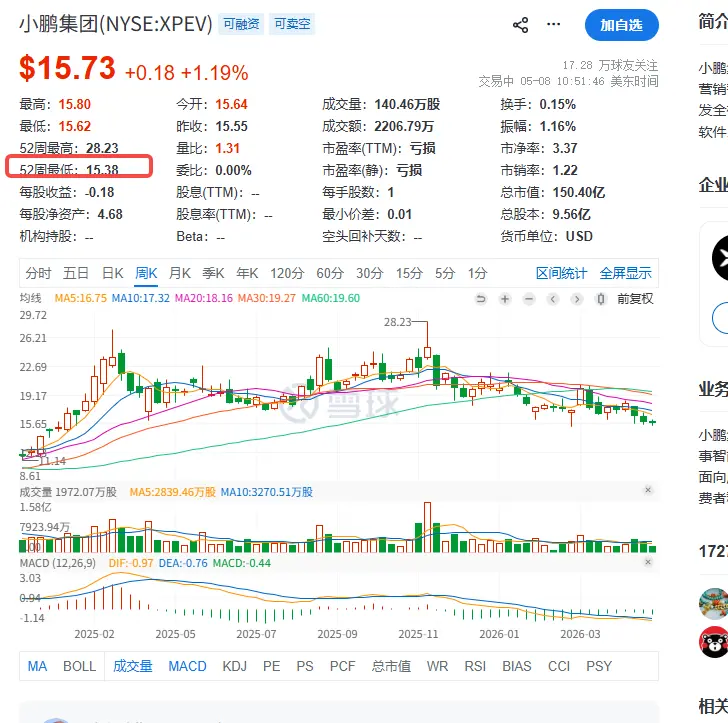Click the 可融资 tag
The height and width of the screenshot is (723, 728).
point(241,24)
